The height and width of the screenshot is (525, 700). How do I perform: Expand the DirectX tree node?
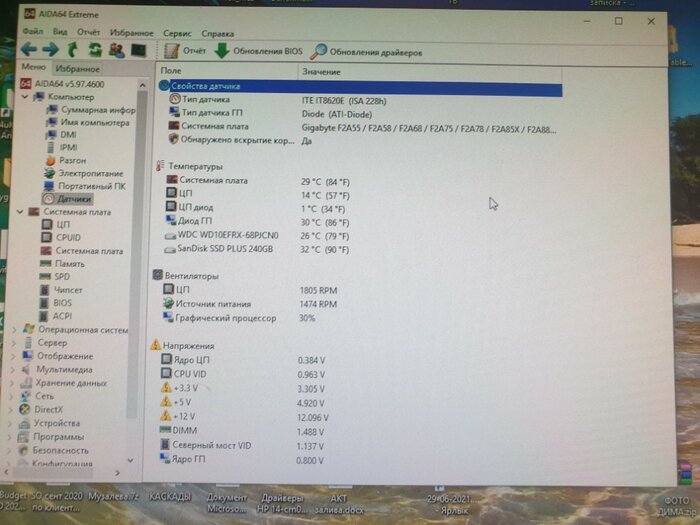pyautogui.click(x=12, y=409)
